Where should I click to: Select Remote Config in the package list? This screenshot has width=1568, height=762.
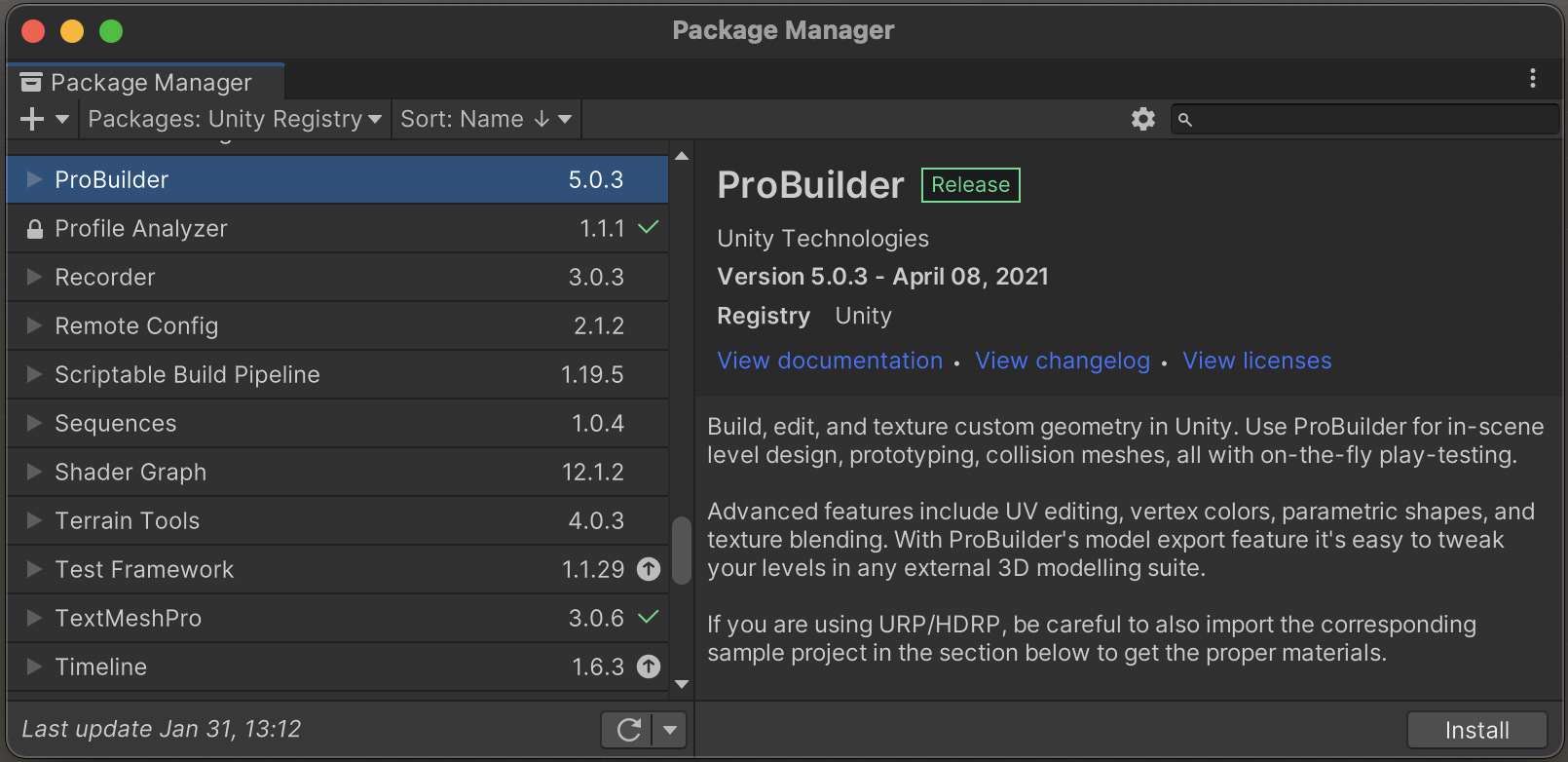click(x=136, y=325)
